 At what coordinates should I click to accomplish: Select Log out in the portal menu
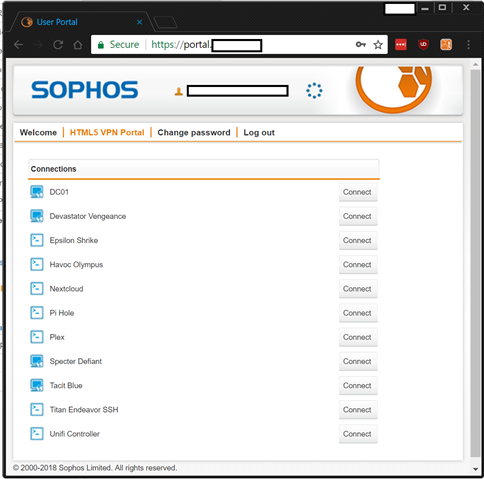pyautogui.click(x=259, y=133)
